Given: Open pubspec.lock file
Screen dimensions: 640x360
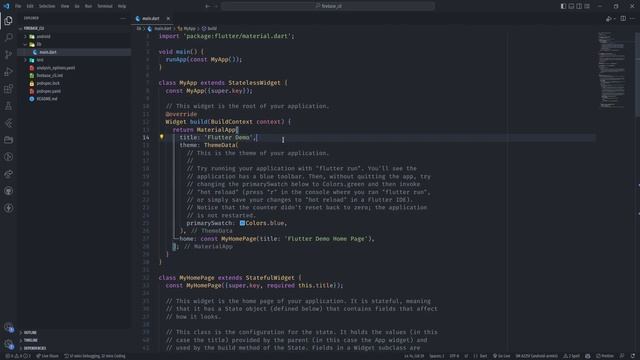Looking at the screenshot, I should point(73,83).
